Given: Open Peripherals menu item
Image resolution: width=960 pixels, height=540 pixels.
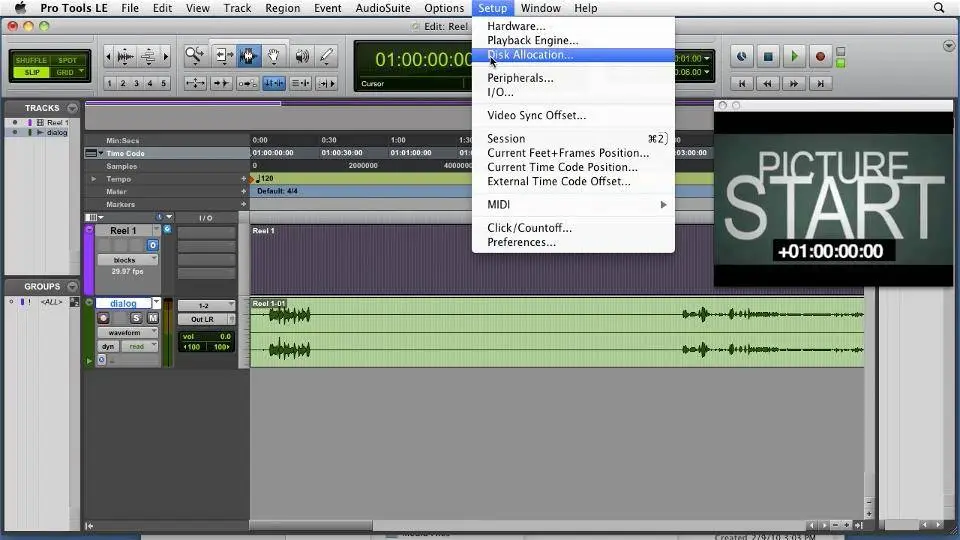Looking at the screenshot, I should click(573, 78).
